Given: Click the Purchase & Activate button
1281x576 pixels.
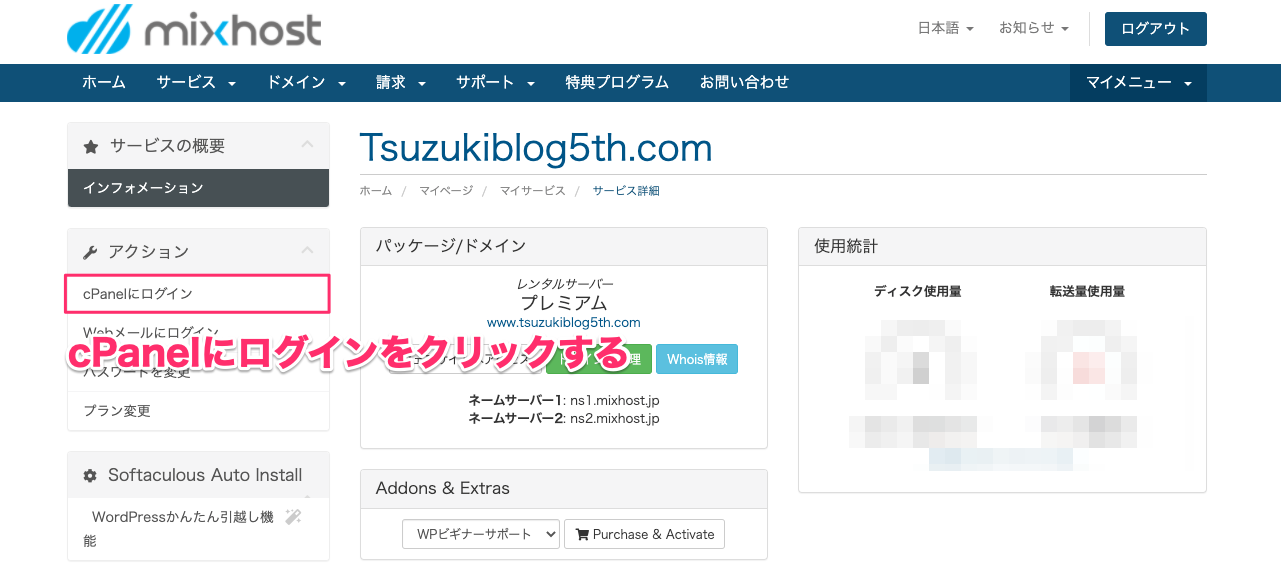Looking at the screenshot, I should pos(644,534).
